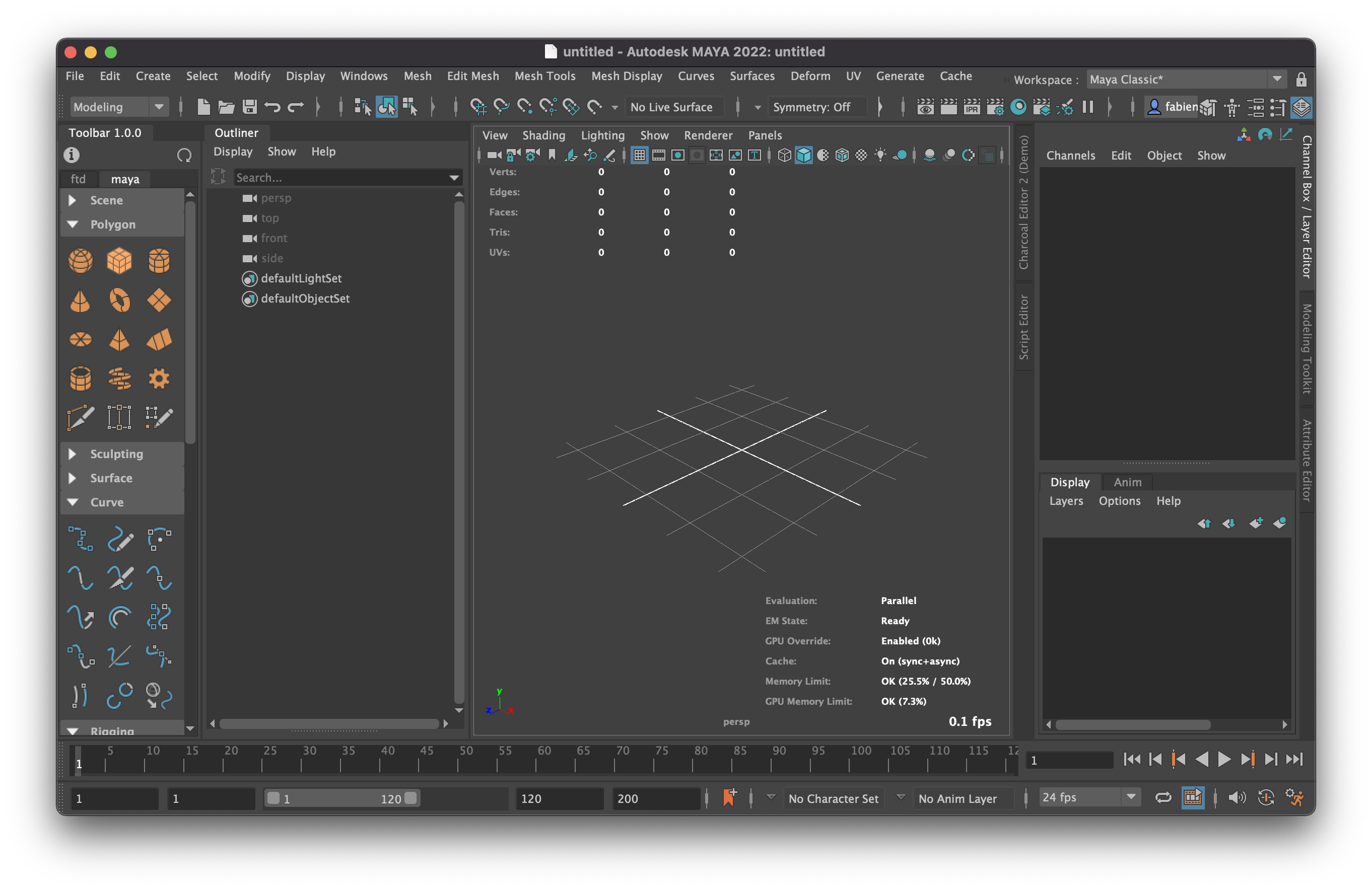Click the Symmetry: Off button
Screen dimensions: 1372x890
(817, 107)
